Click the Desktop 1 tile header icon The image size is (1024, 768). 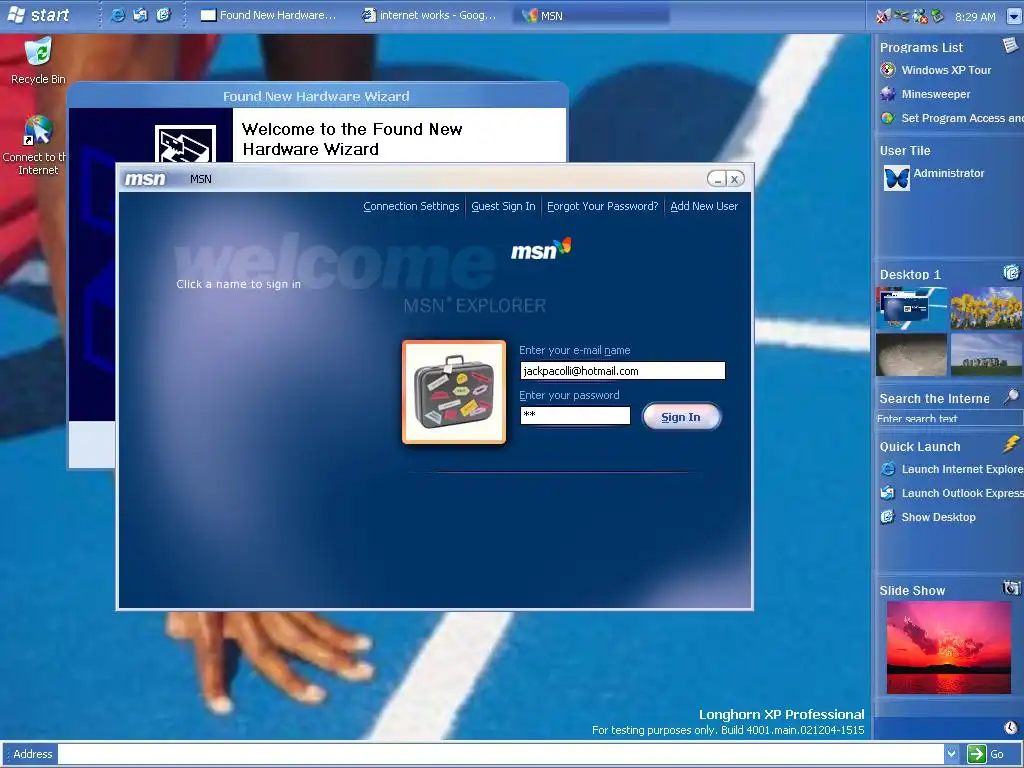tap(1011, 272)
